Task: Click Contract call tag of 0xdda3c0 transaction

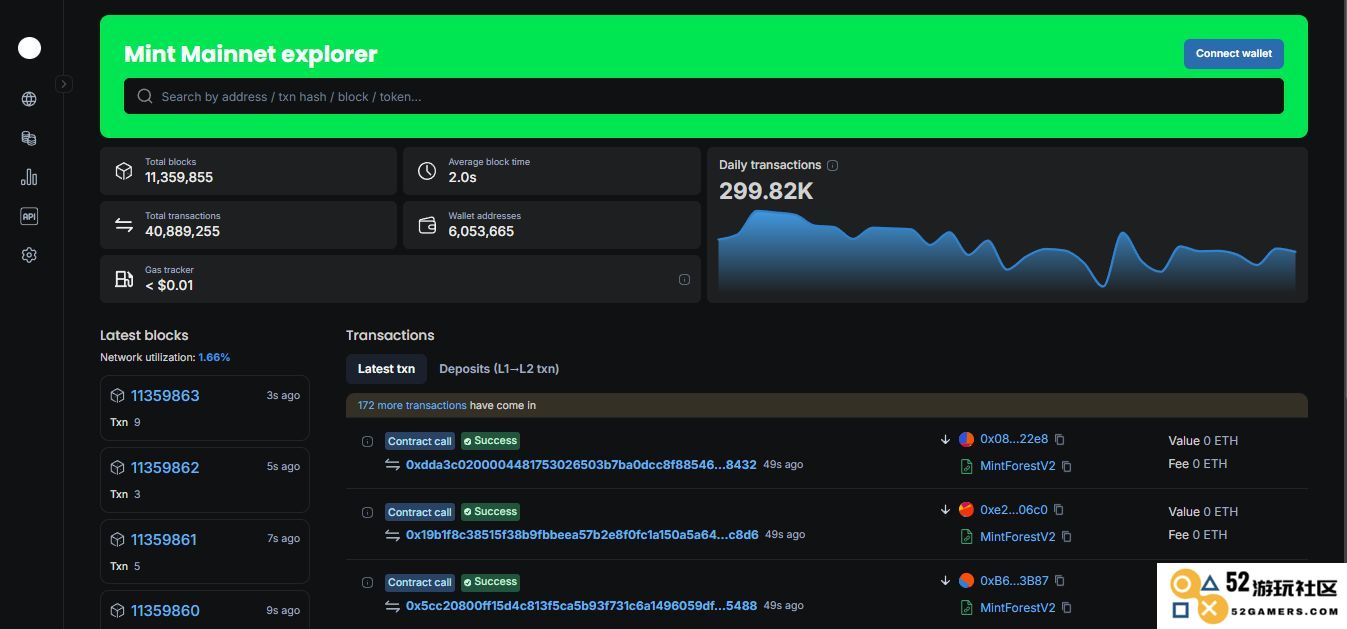Action: coord(420,441)
